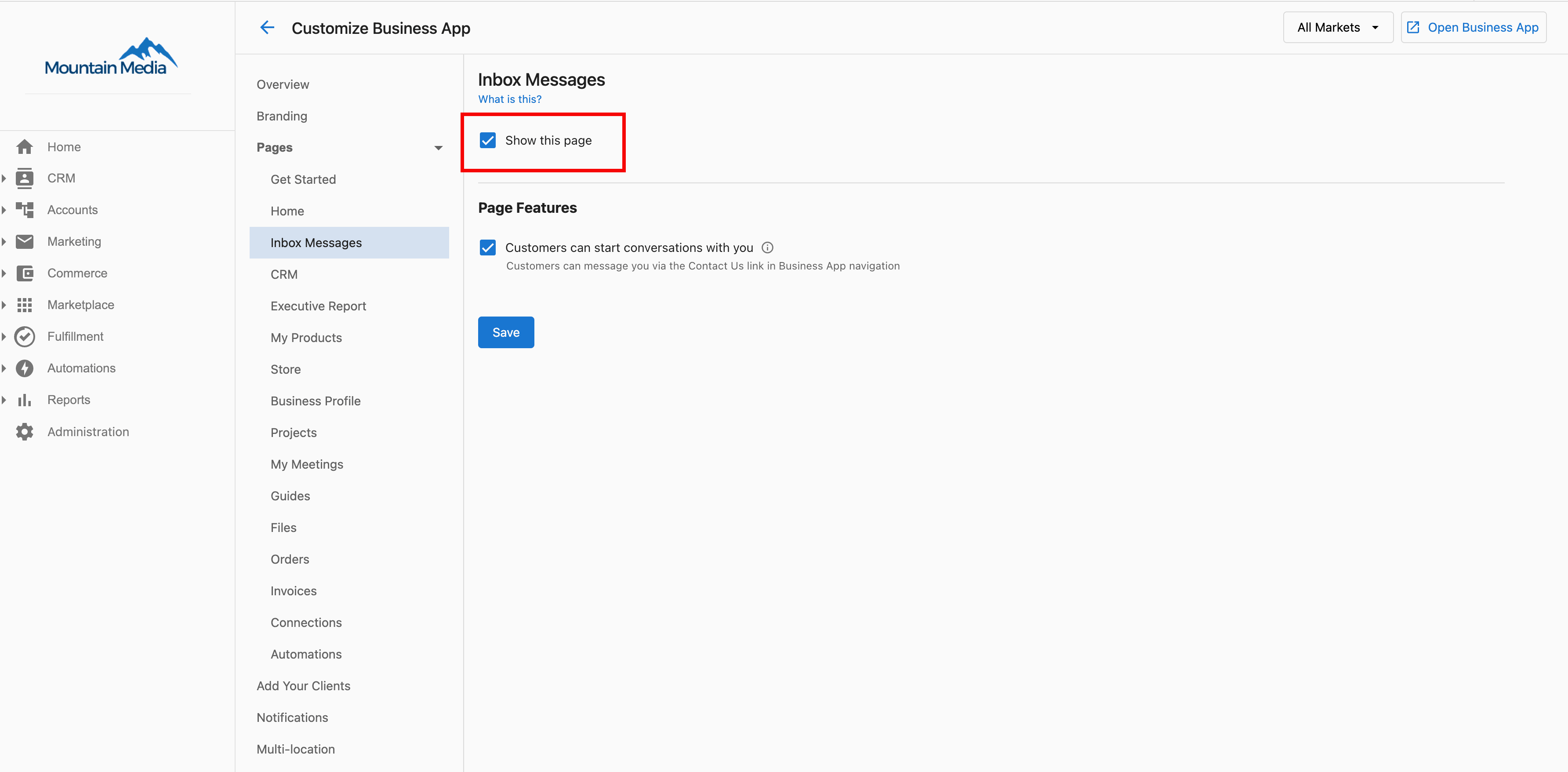The image size is (1568, 772).
Task: Click Open Business App button
Action: tap(1474, 27)
